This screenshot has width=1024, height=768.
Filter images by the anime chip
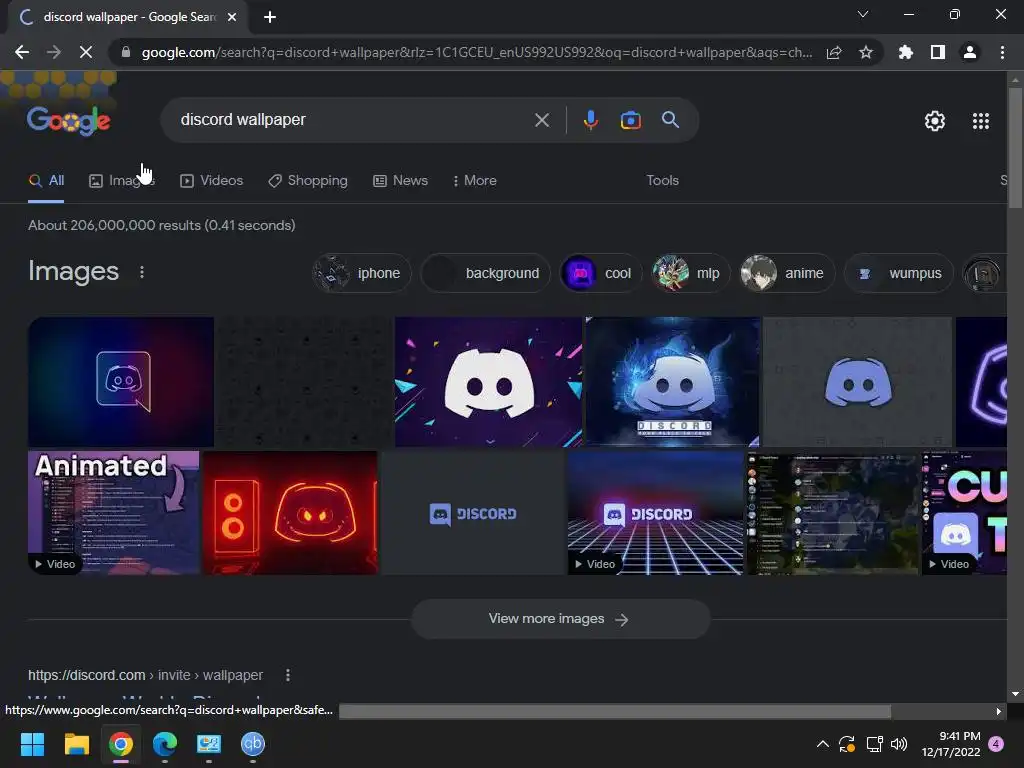click(787, 273)
